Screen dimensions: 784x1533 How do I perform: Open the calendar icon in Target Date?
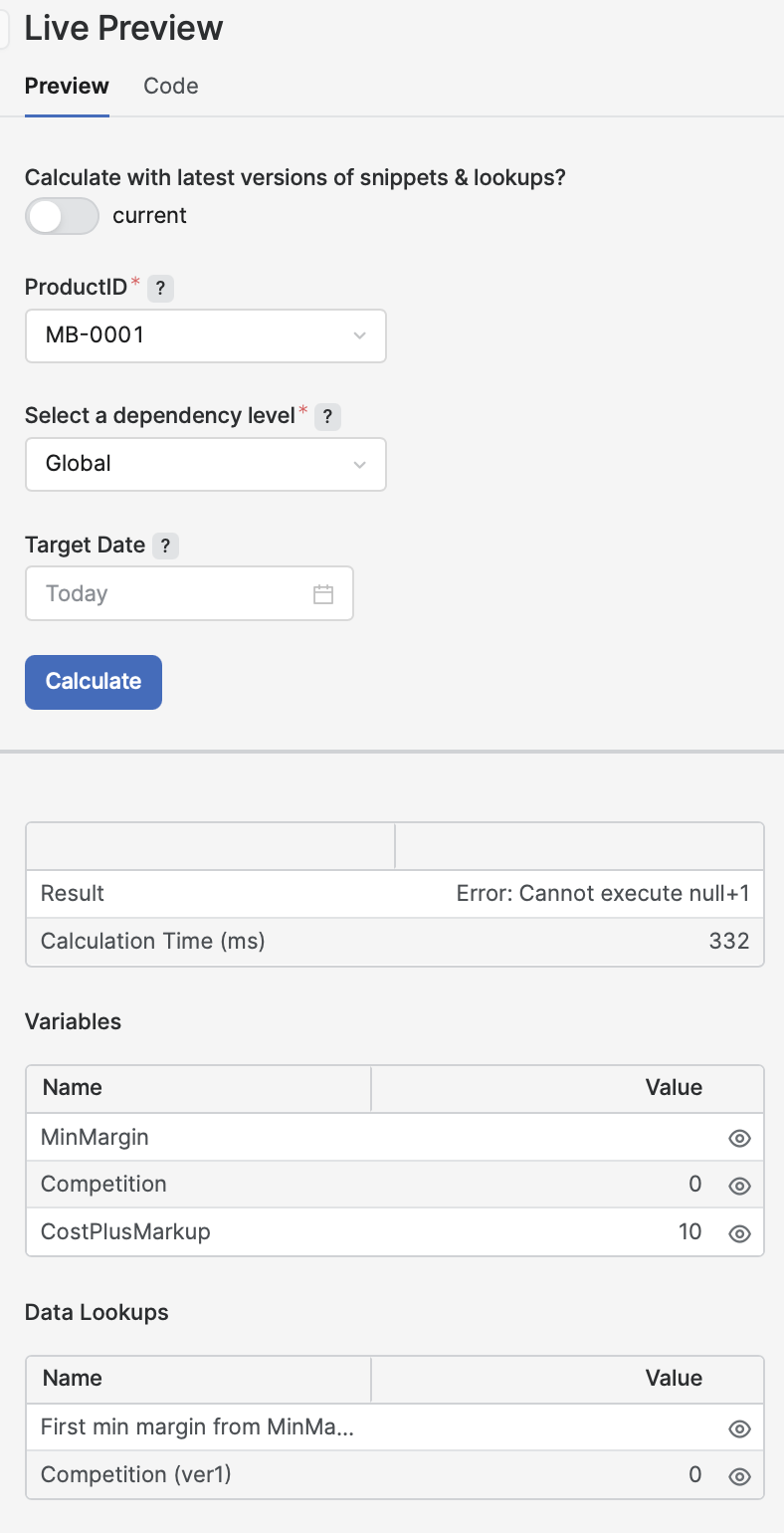(x=323, y=594)
